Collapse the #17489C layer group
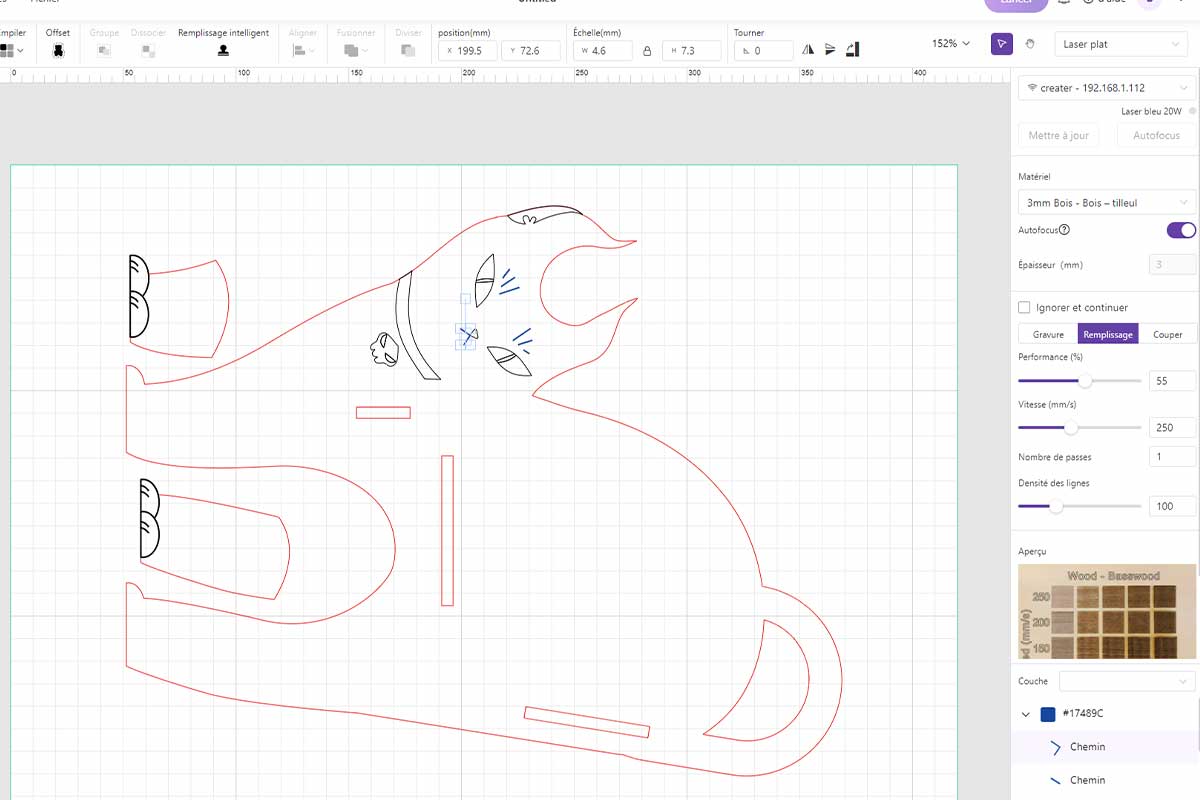The image size is (1200, 800). click(1025, 714)
